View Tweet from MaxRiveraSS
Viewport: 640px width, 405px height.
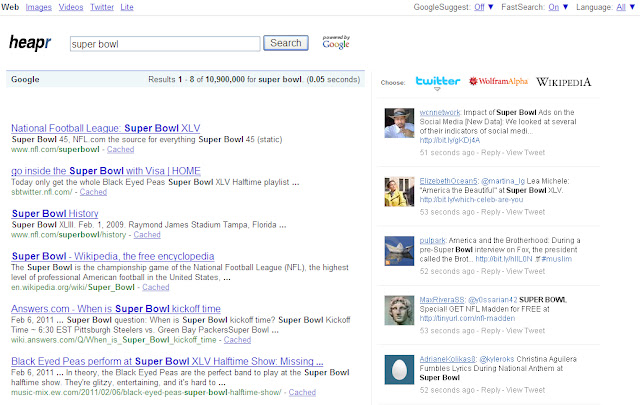click(525, 331)
